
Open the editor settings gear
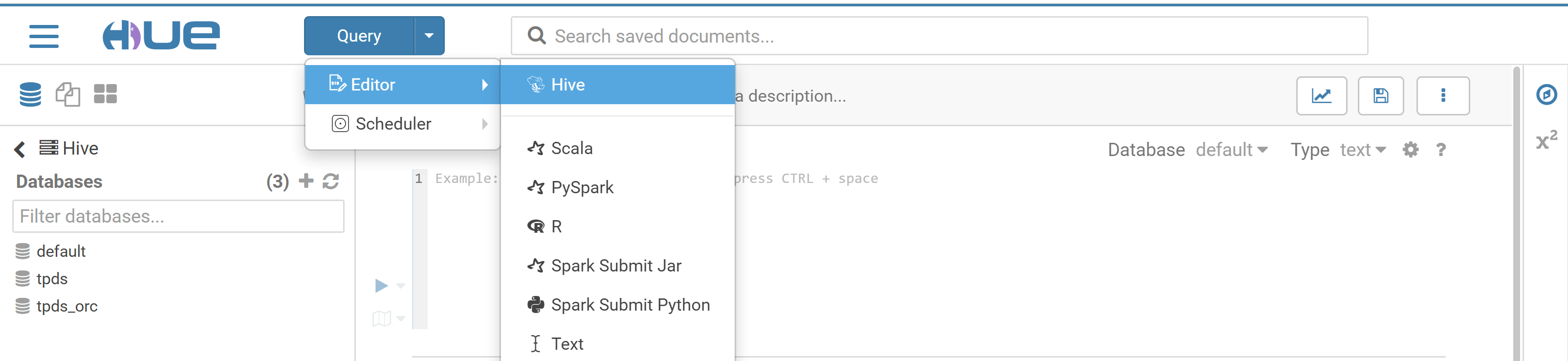point(1410,150)
